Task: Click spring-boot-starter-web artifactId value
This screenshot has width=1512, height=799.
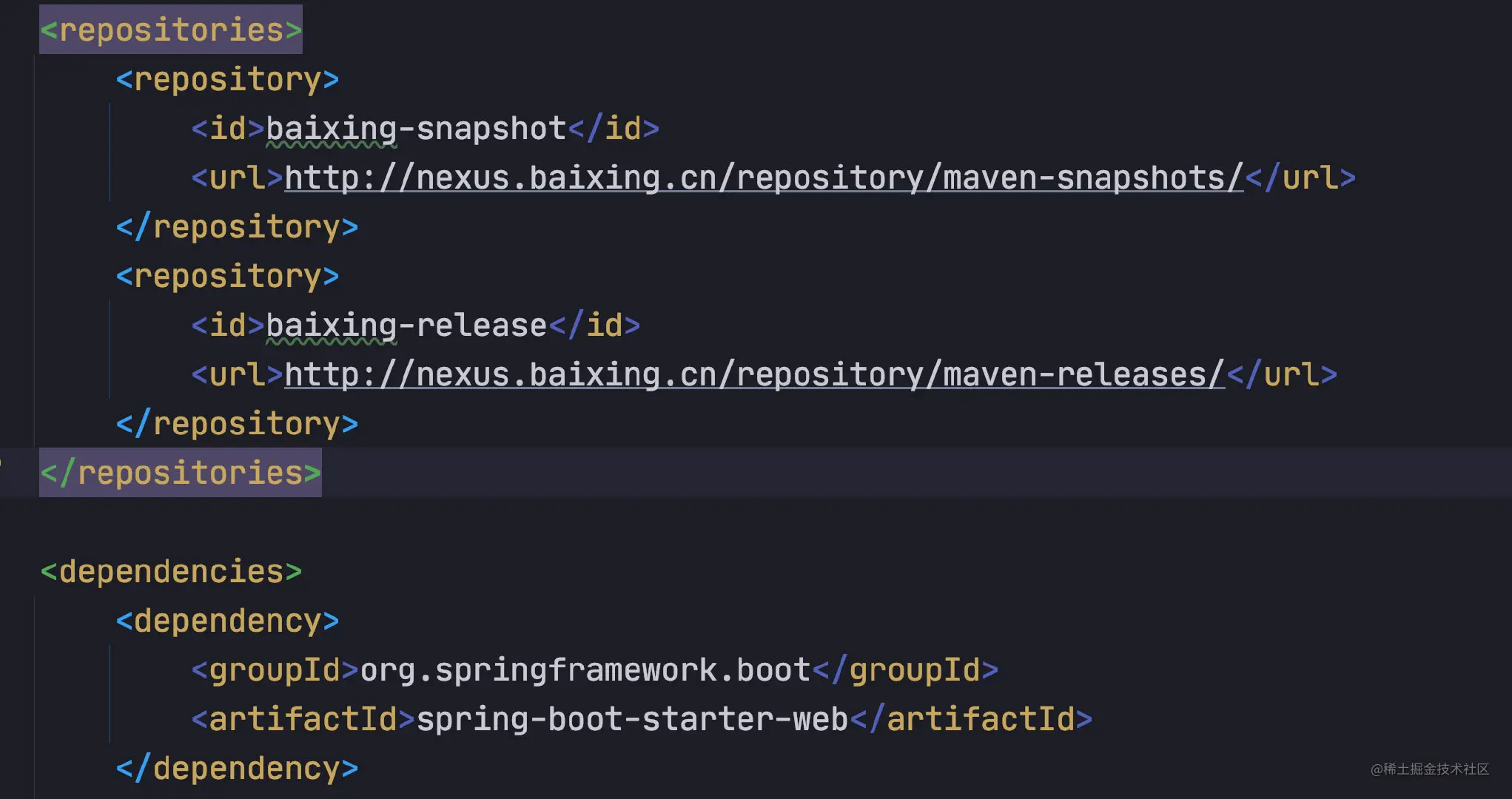Action: click(x=632, y=719)
